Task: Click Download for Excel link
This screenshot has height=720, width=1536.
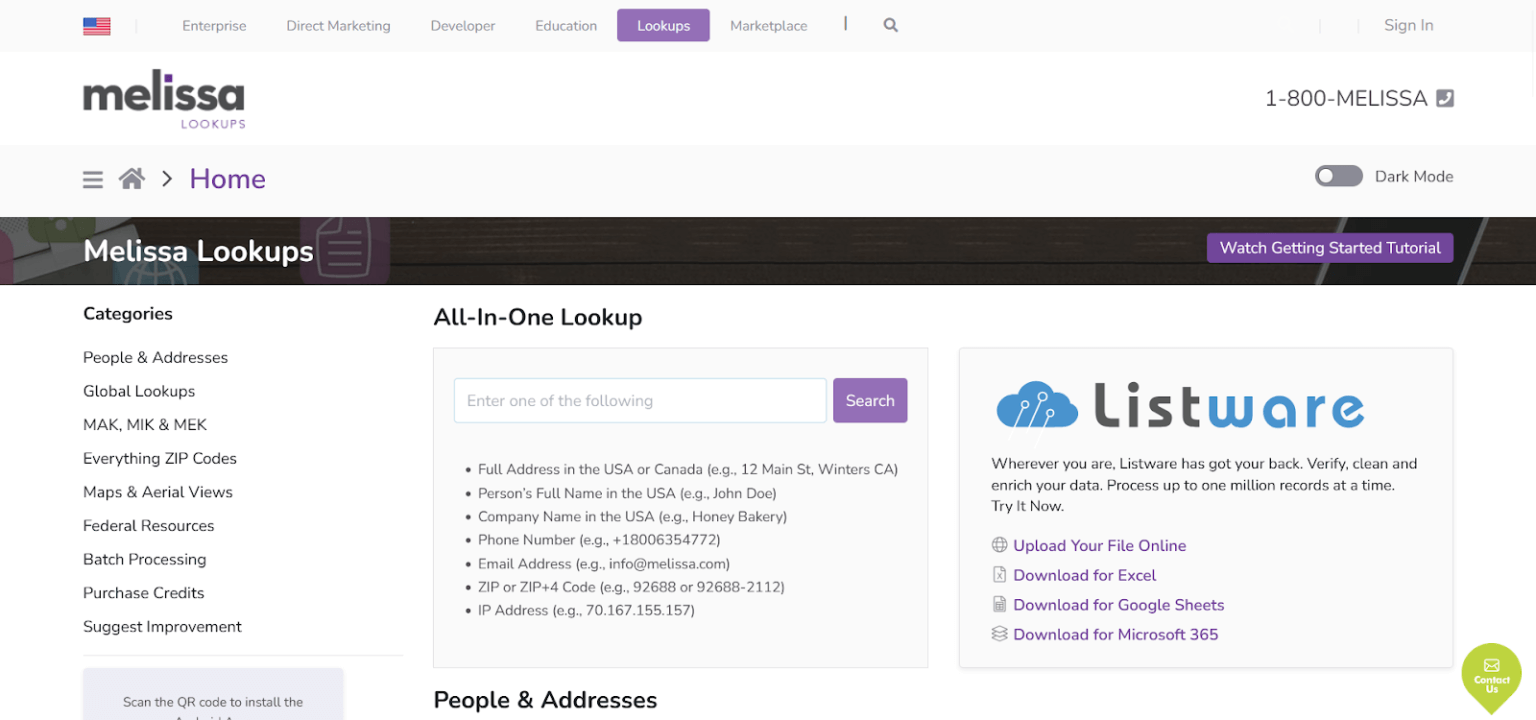Action: [x=1084, y=575]
